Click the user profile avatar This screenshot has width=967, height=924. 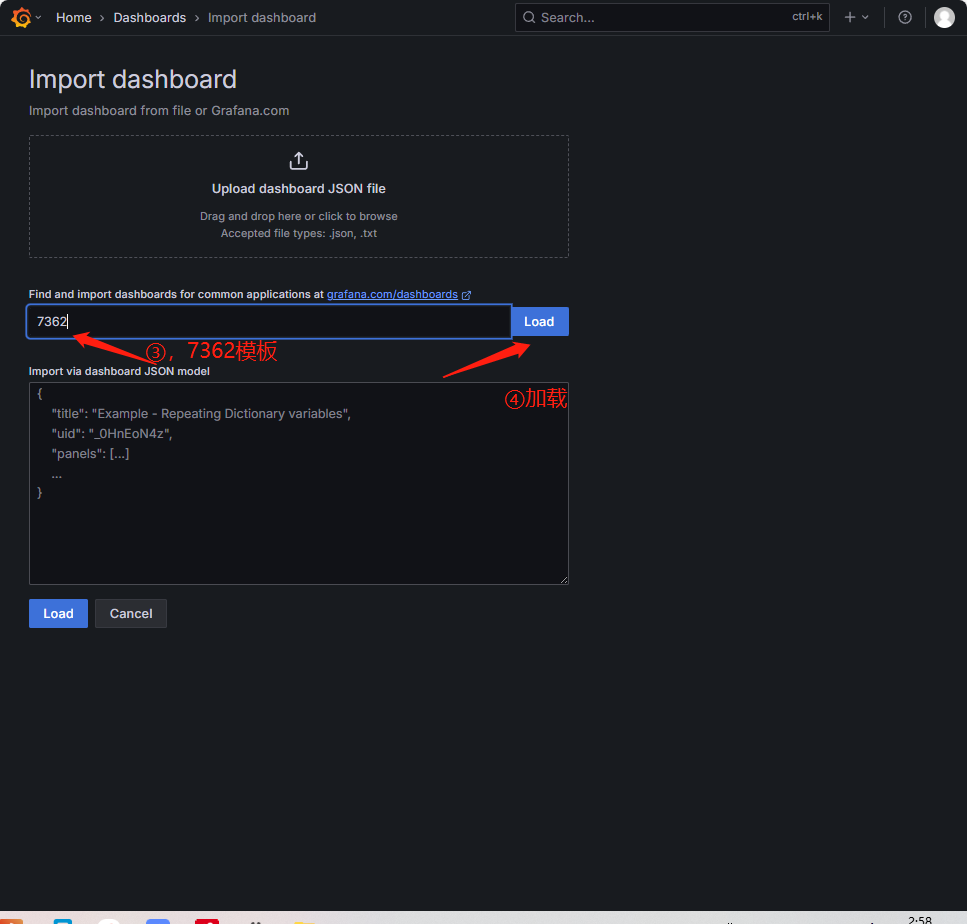(943, 17)
